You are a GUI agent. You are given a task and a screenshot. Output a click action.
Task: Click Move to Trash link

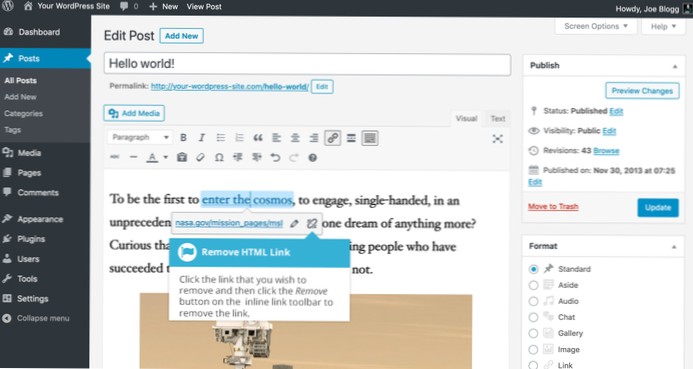click(x=553, y=206)
